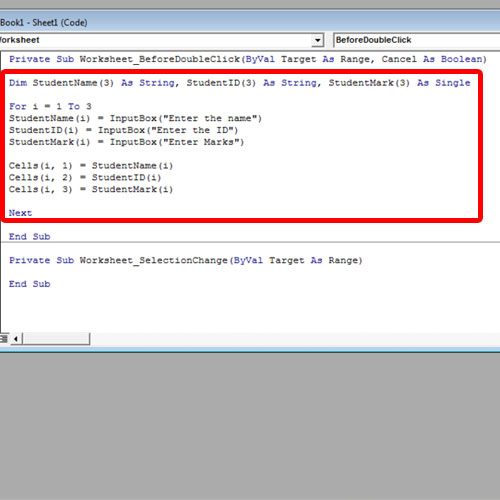Click the "Enter the ID" string
The height and width of the screenshot is (500, 500).
(x=194, y=130)
